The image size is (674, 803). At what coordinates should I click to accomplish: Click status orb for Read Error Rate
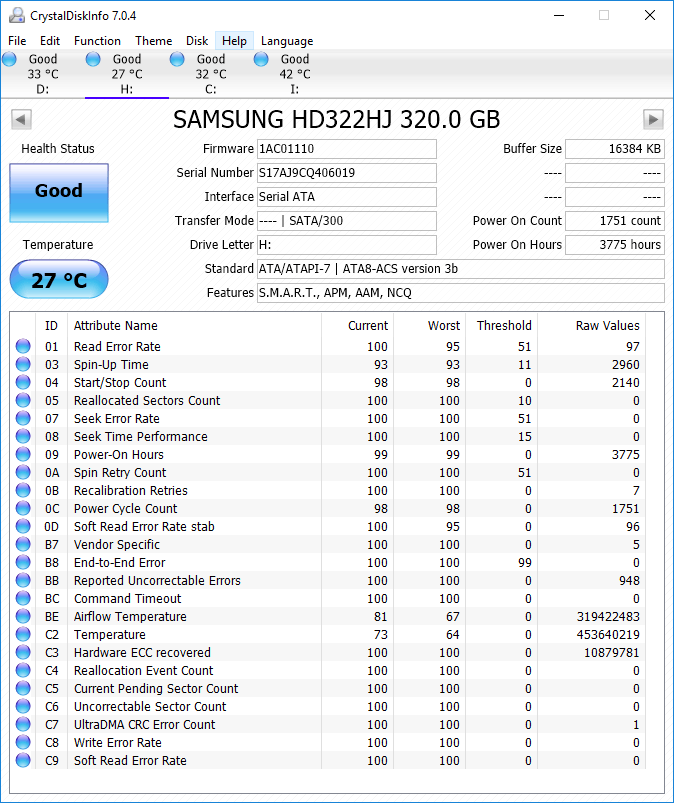pyautogui.click(x=23, y=346)
